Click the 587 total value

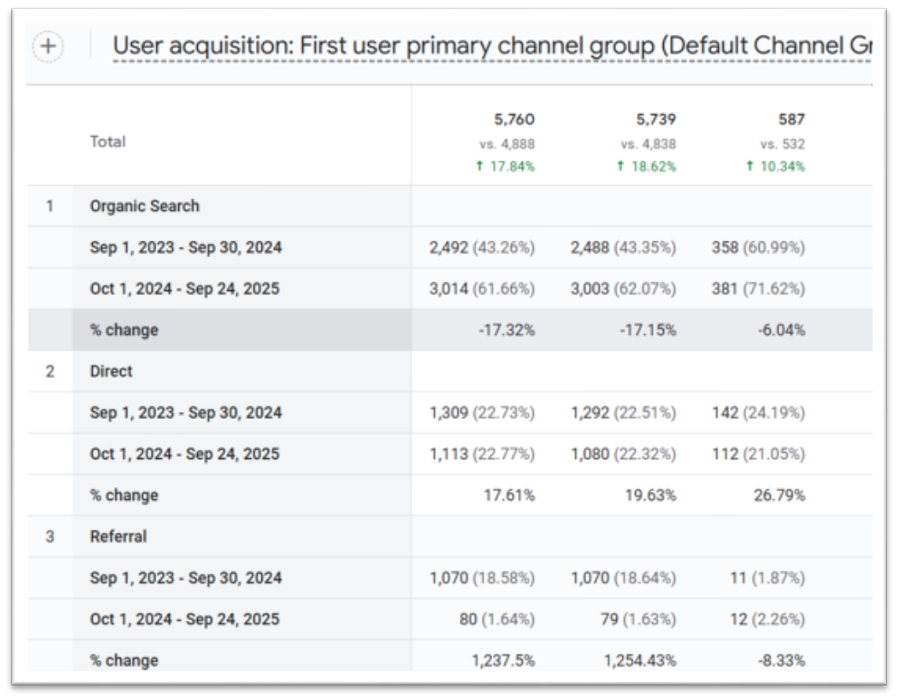[791, 120]
